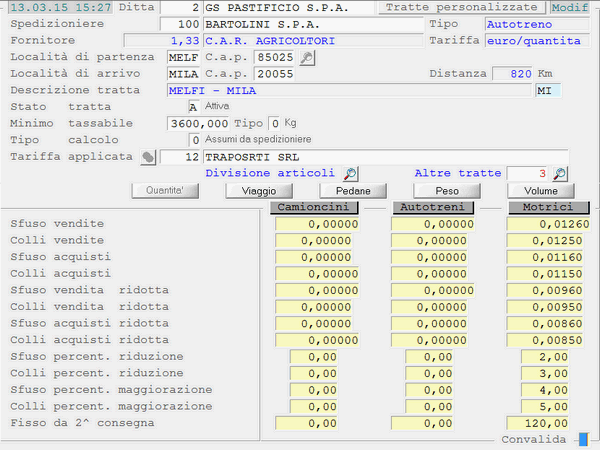Click Colli vendite Motrici value 0,01250
600x450 pixels.
pos(545,241)
